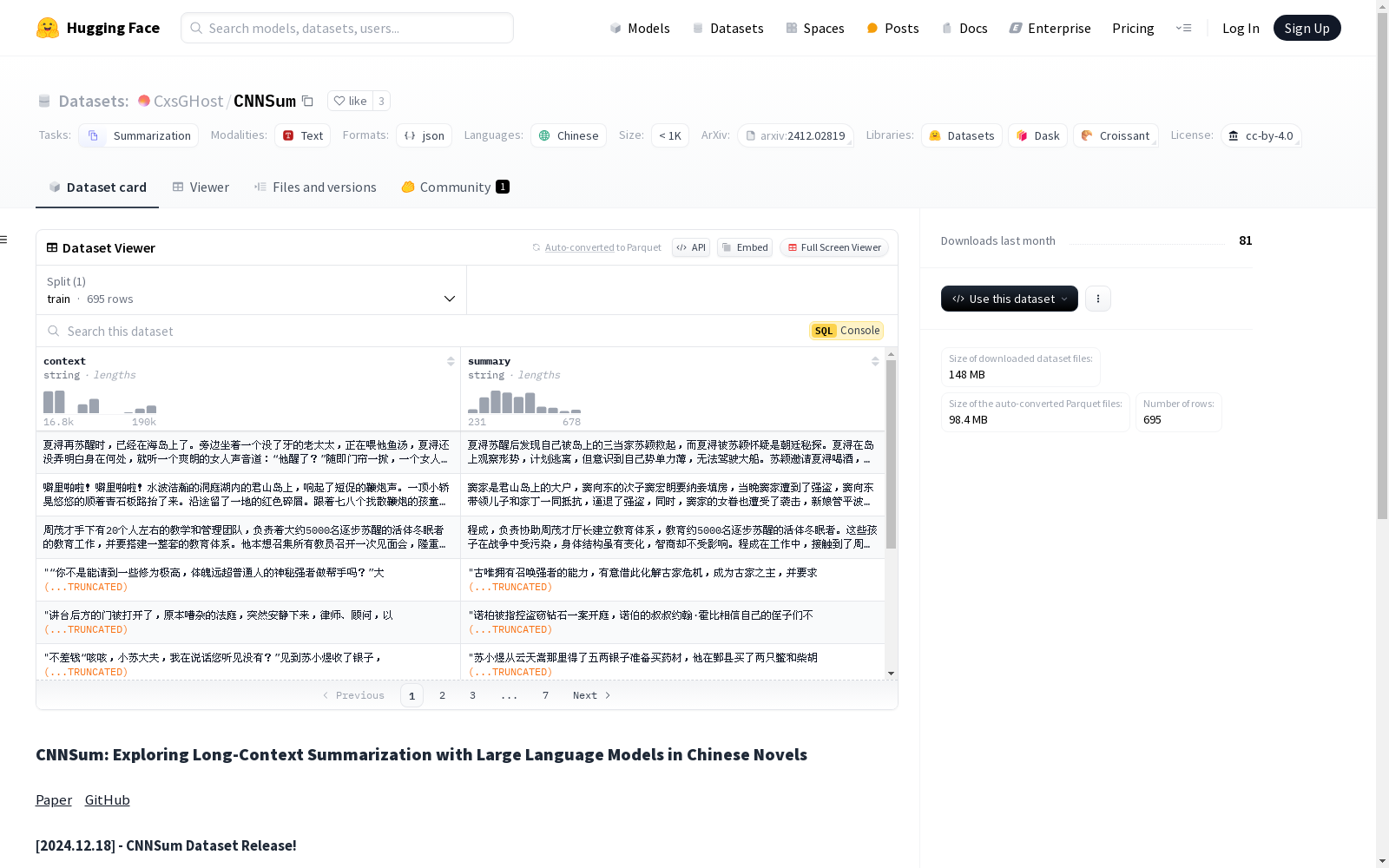Like the CNNSum dataset

coord(351,101)
